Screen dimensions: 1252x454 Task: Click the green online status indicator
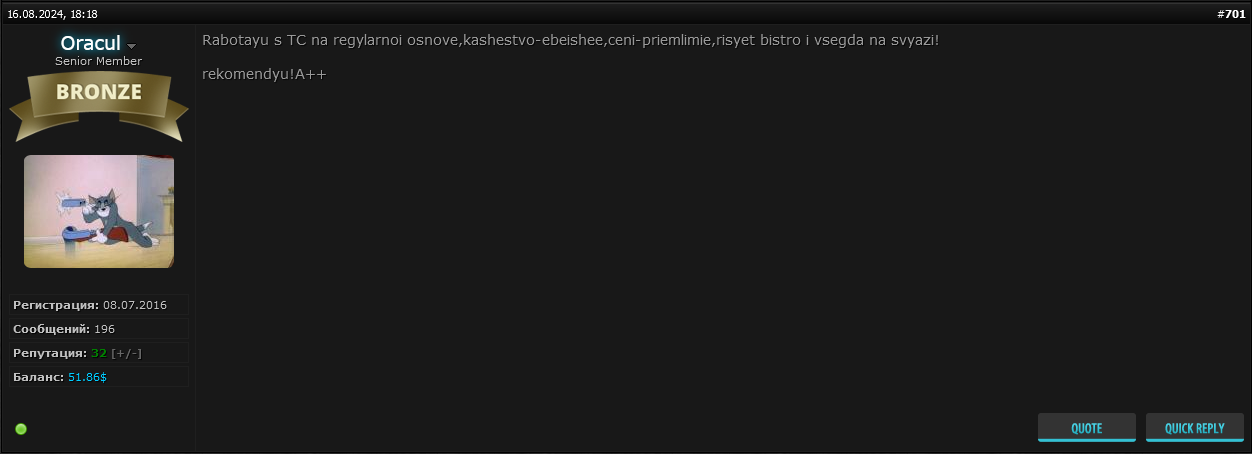[x=21, y=429]
